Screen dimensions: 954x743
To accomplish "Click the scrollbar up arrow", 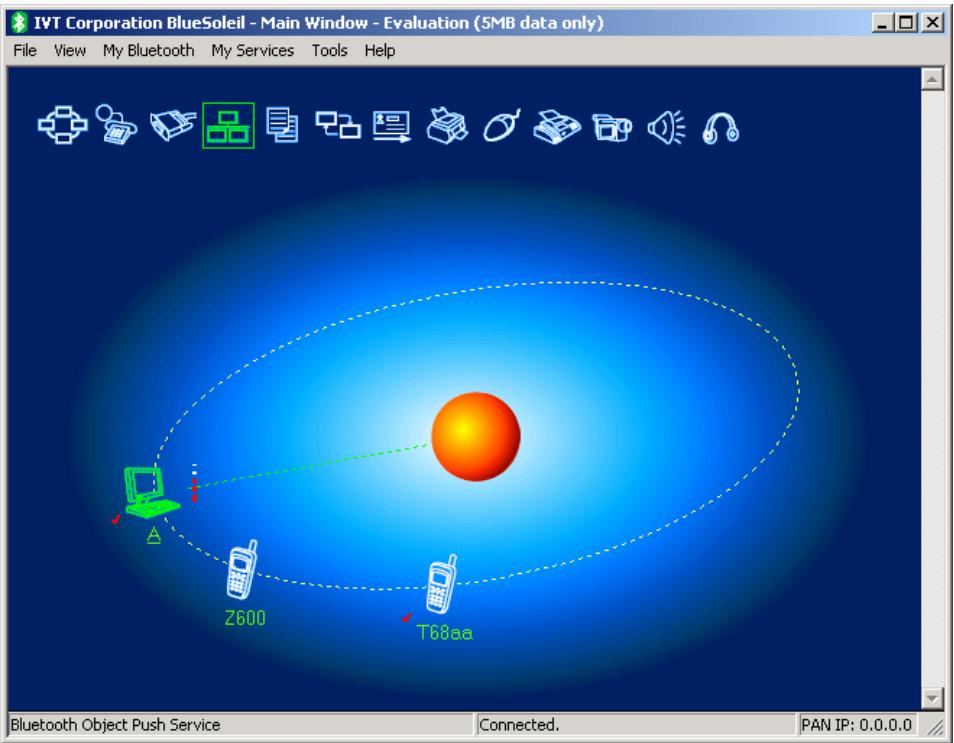I will point(932,79).
